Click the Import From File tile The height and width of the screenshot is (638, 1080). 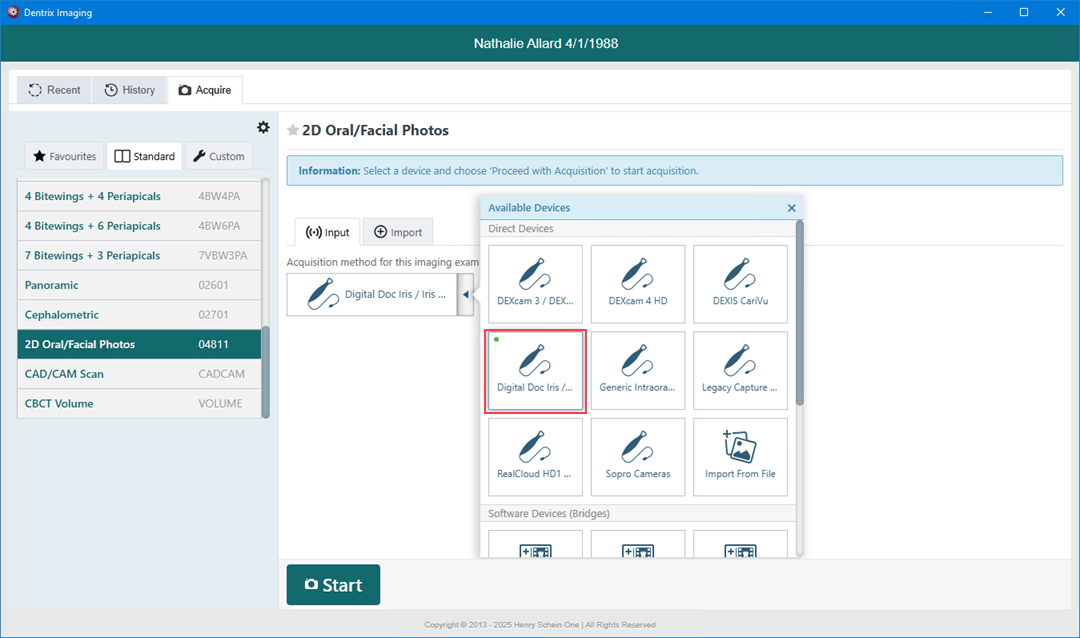tap(740, 457)
